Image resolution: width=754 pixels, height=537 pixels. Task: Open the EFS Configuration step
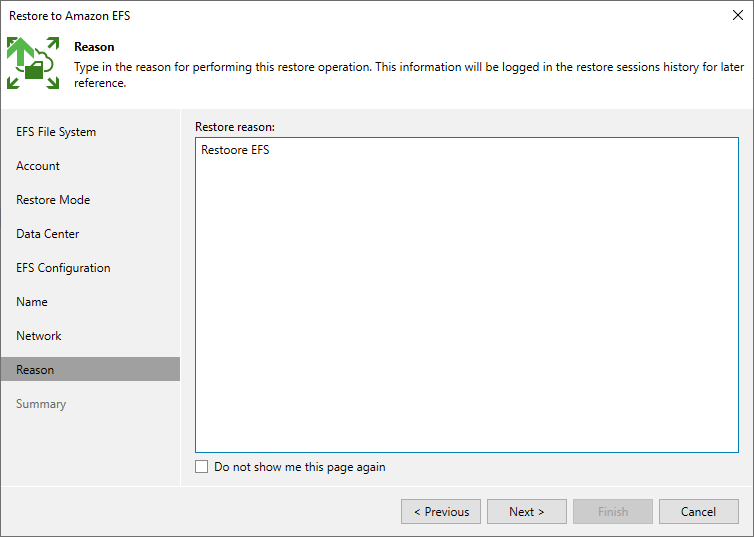point(63,268)
